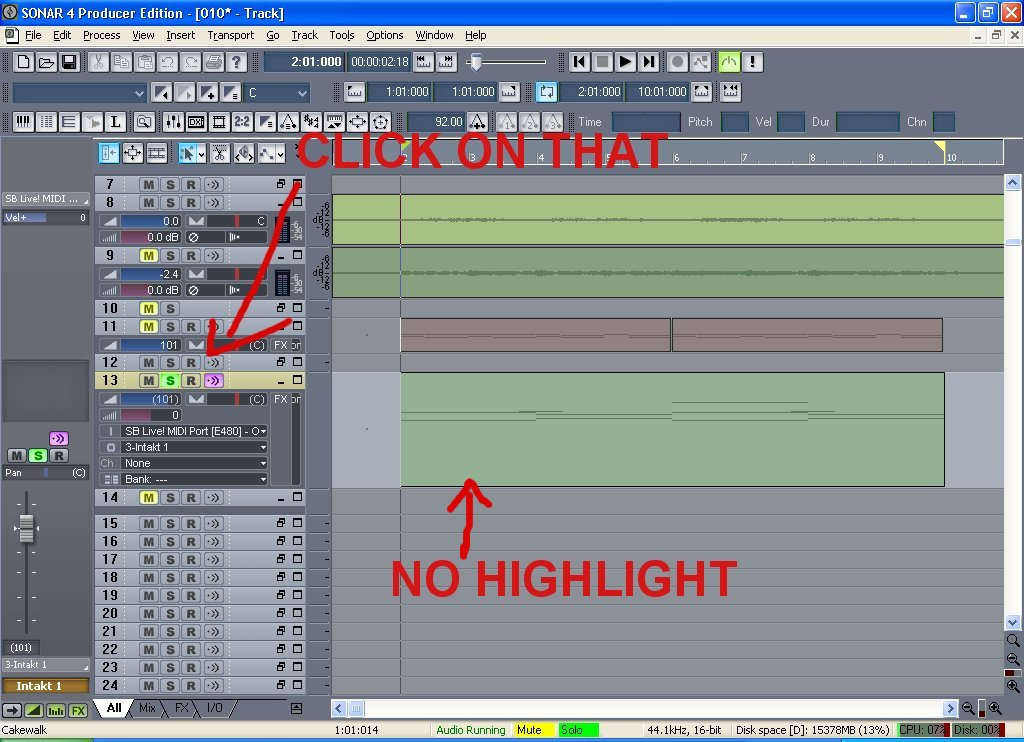Click the 3-Intakt 1 inspector output button
This screenshot has width=1024, height=742.
pos(46,665)
